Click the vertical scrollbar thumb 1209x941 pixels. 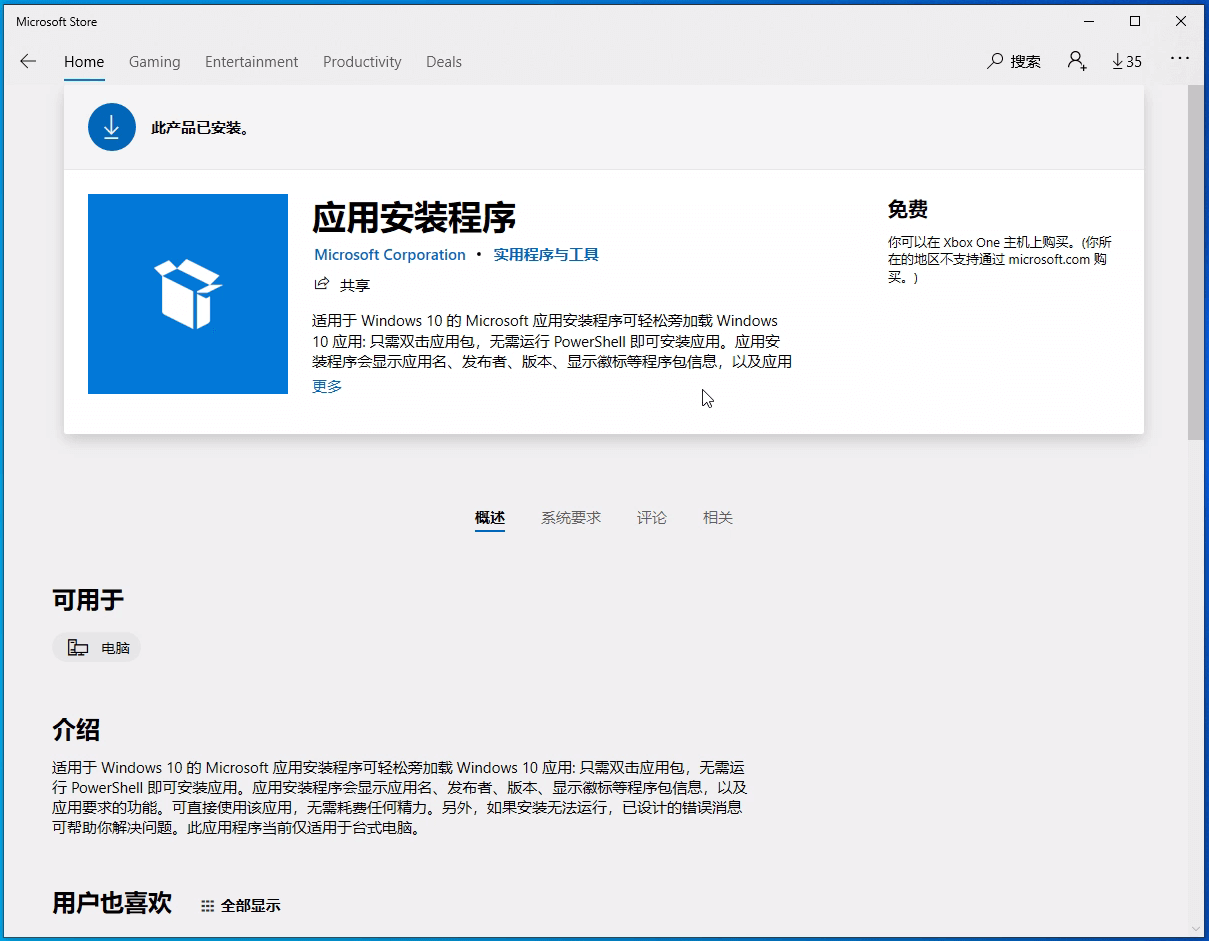[x=1196, y=262]
